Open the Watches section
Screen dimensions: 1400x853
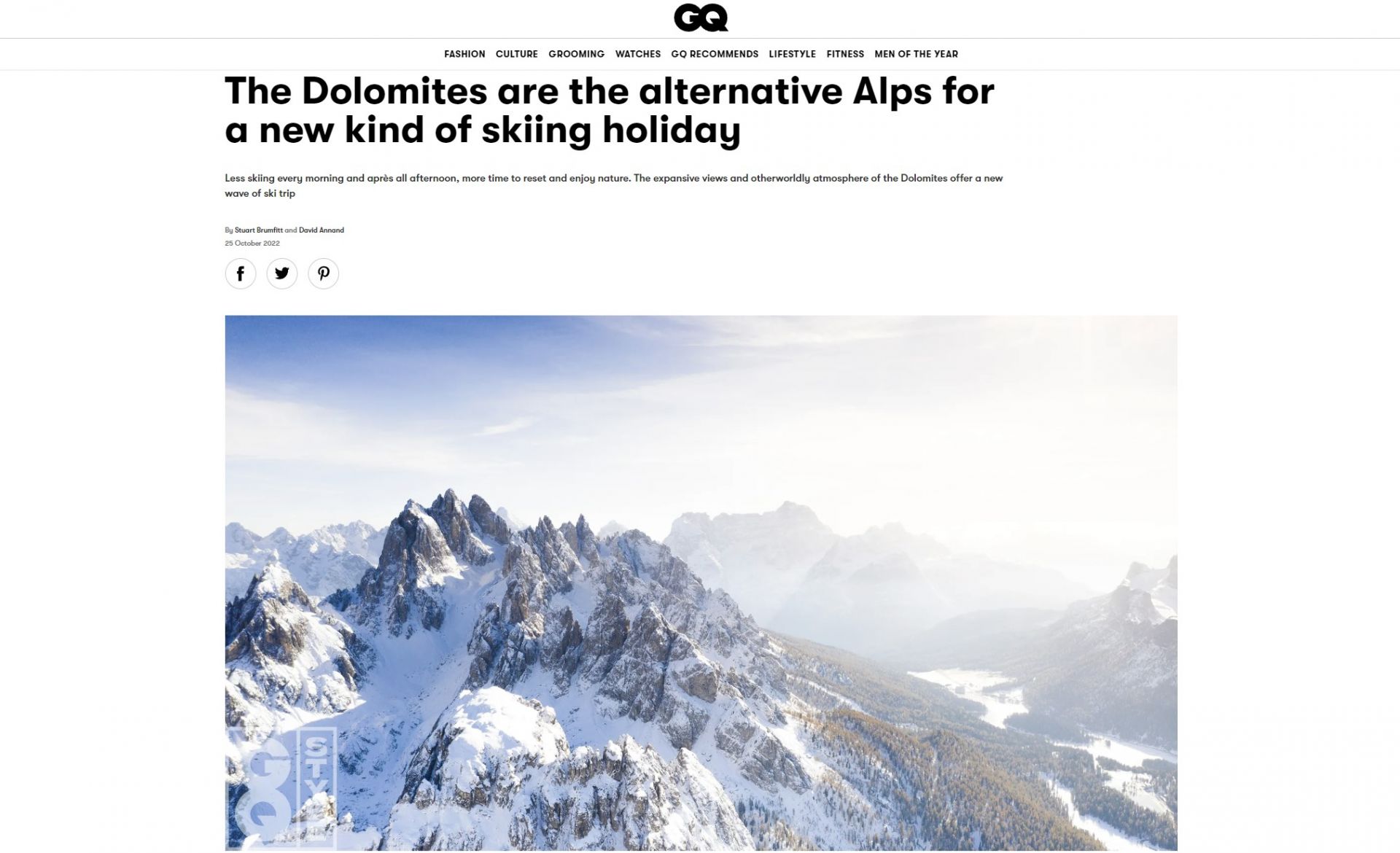pyautogui.click(x=638, y=54)
